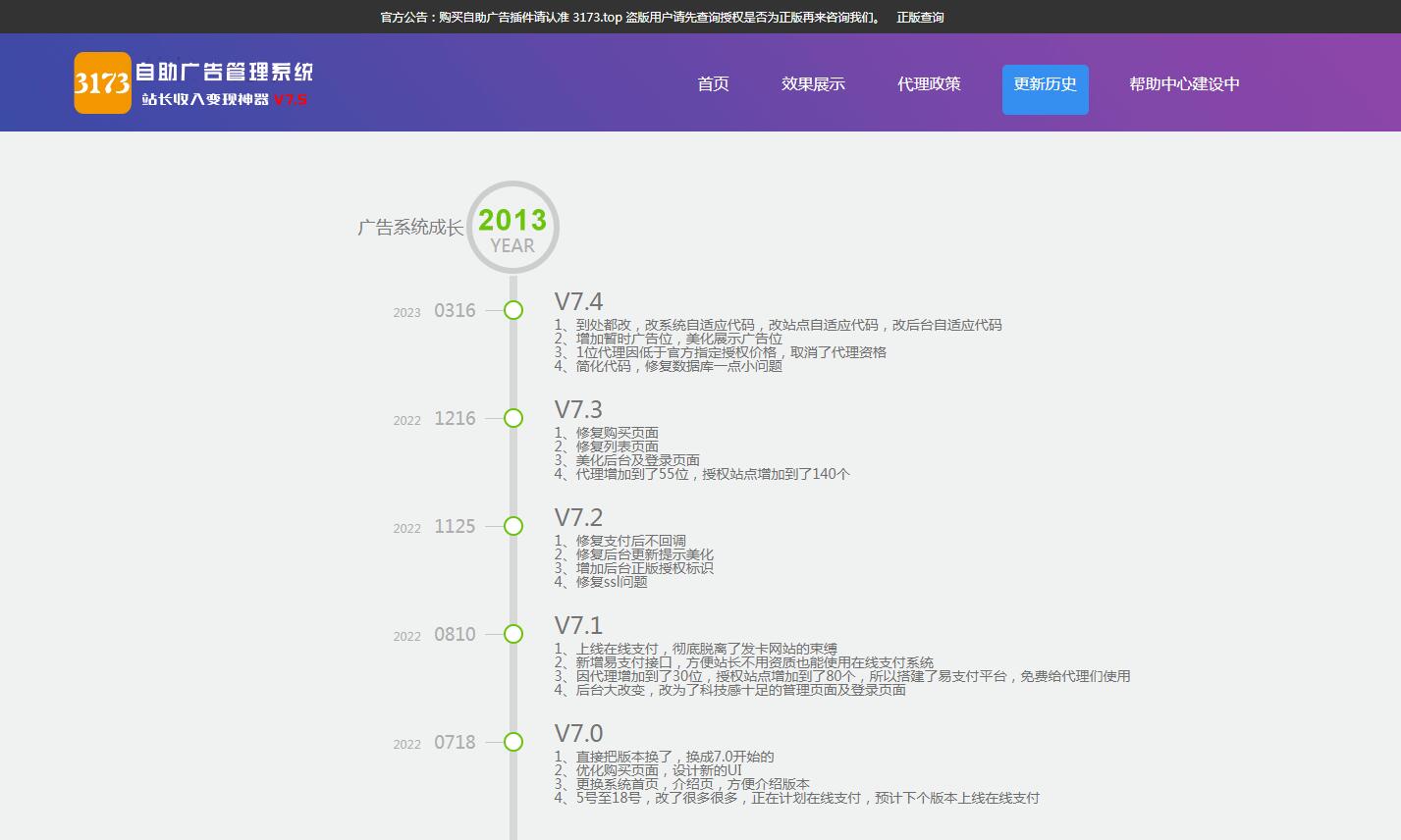Go to the 效果展示 page
The width and height of the screenshot is (1401, 840).
coord(813,84)
